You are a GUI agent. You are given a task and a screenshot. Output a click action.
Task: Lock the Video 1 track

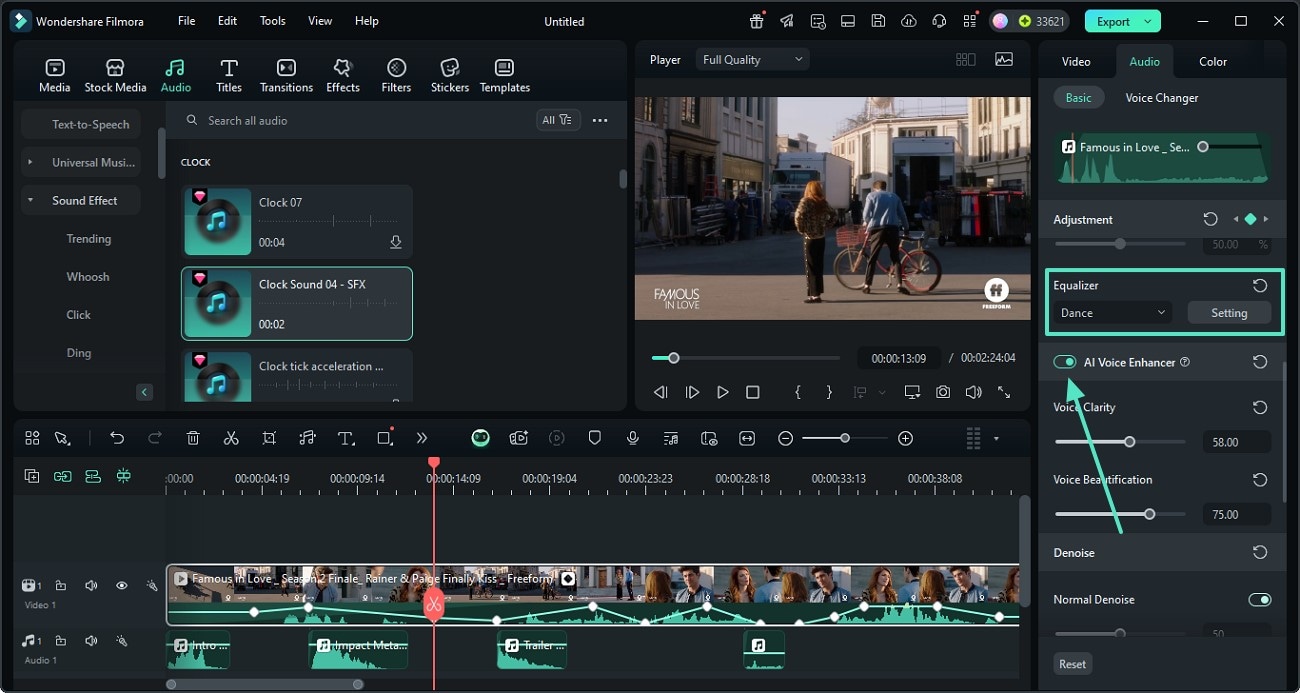pyautogui.click(x=61, y=586)
